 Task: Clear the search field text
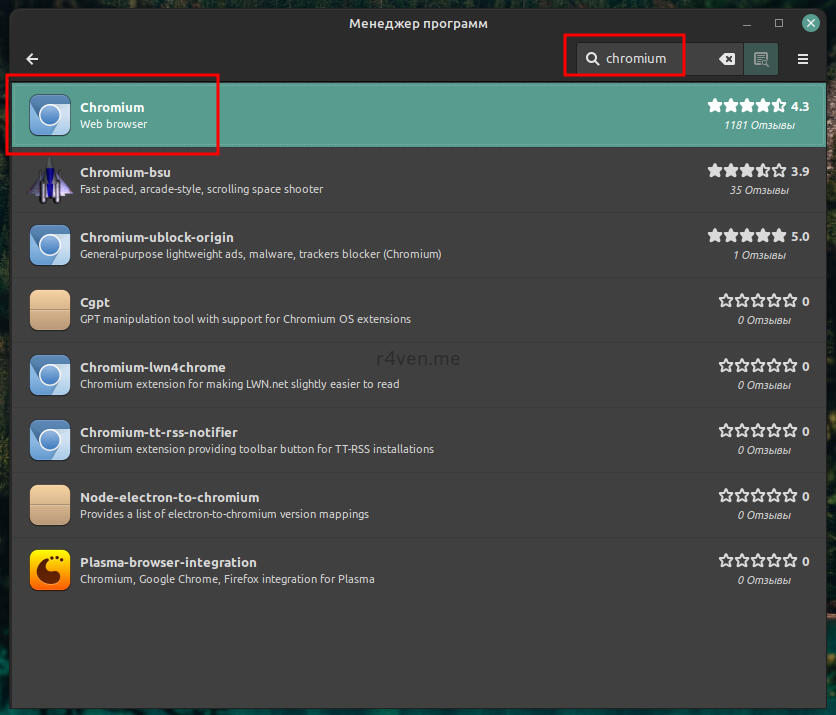tap(727, 59)
